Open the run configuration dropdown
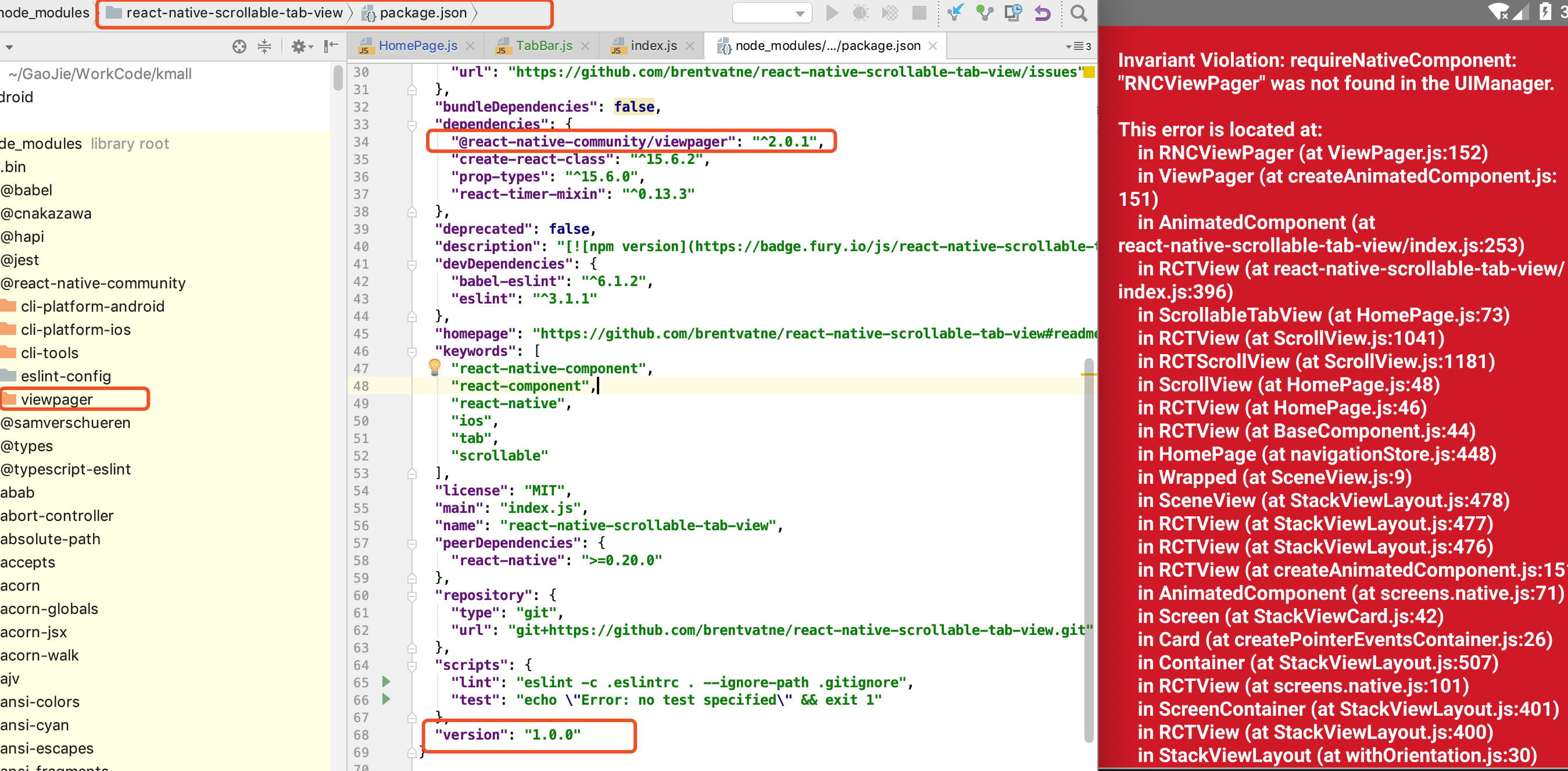 [x=772, y=13]
